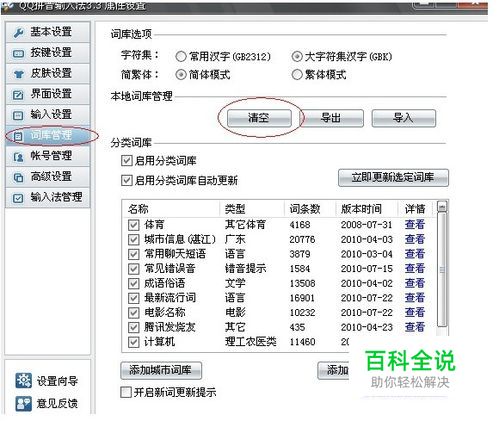Toggle 启用分类词库 checkbox
The width and height of the screenshot is (499, 421).
pos(127,161)
